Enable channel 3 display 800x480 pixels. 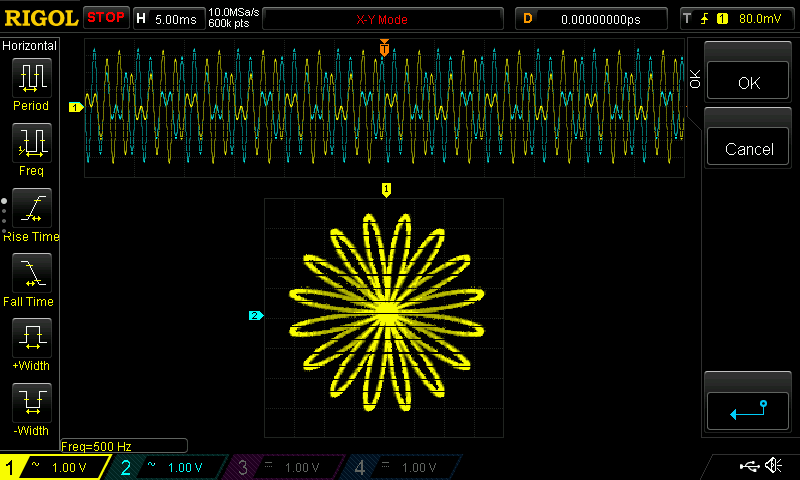coord(288,467)
